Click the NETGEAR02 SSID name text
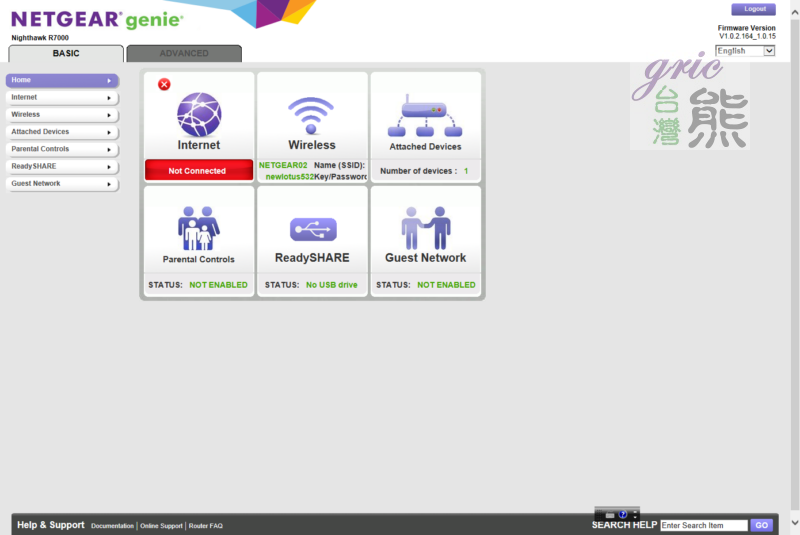This screenshot has height=535, width=800. (283, 165)
